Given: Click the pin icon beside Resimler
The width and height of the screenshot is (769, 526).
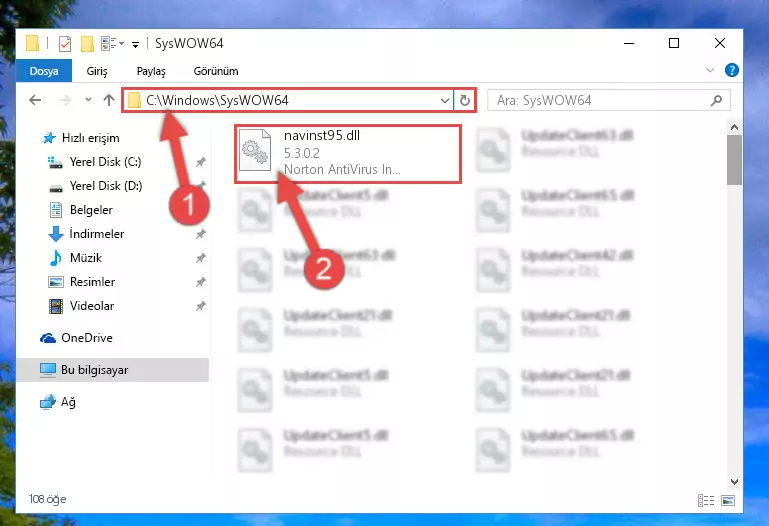Looking at the screenshot, I should click(201, 282).
